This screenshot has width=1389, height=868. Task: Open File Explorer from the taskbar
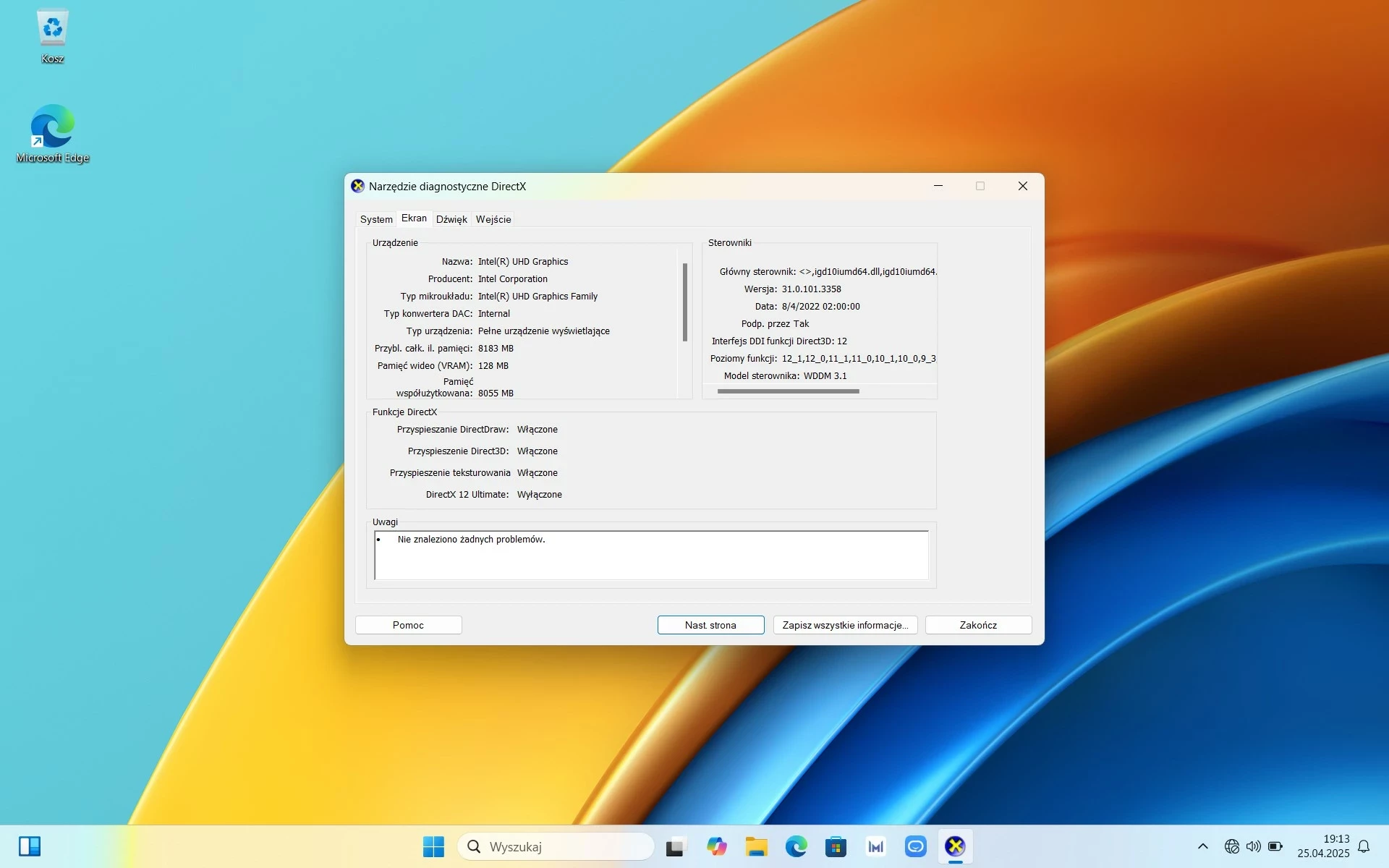tap(757, 846)
